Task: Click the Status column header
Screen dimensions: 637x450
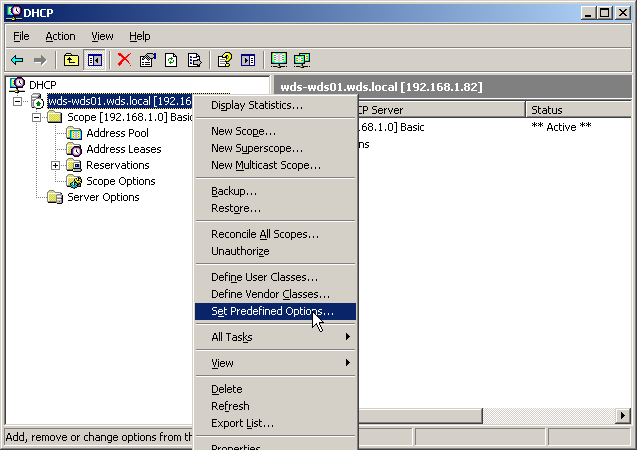Action: (578, 110)
